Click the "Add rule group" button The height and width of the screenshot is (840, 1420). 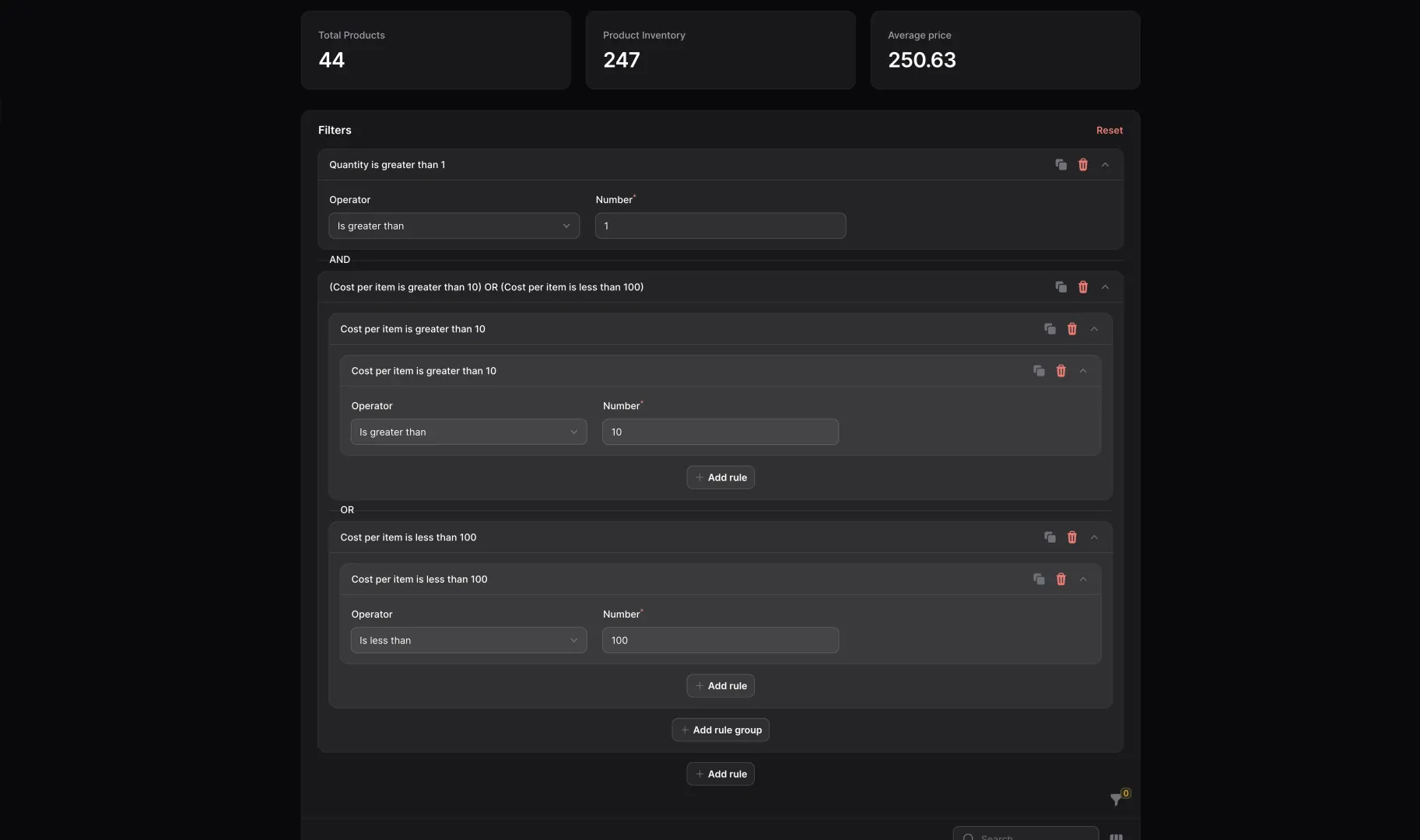click(x=720, y=730)
